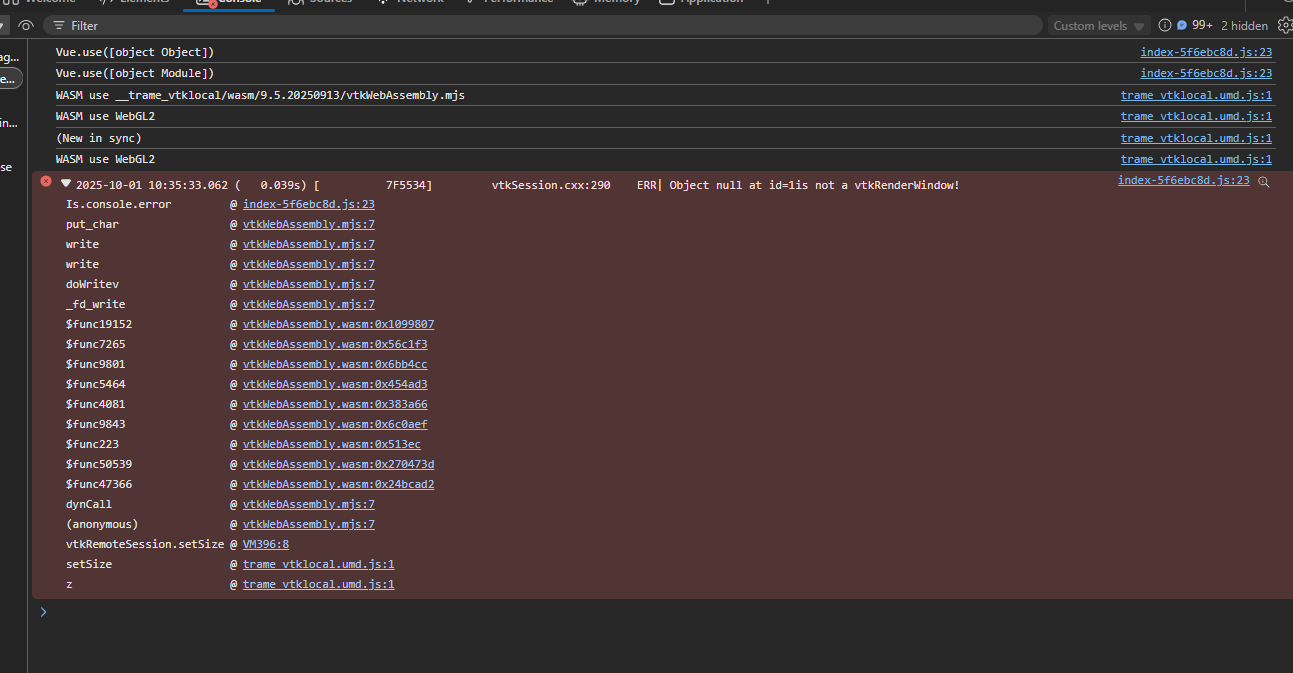Switch to the Console tab
The image size is (1293, 673).
click(229, 2)
